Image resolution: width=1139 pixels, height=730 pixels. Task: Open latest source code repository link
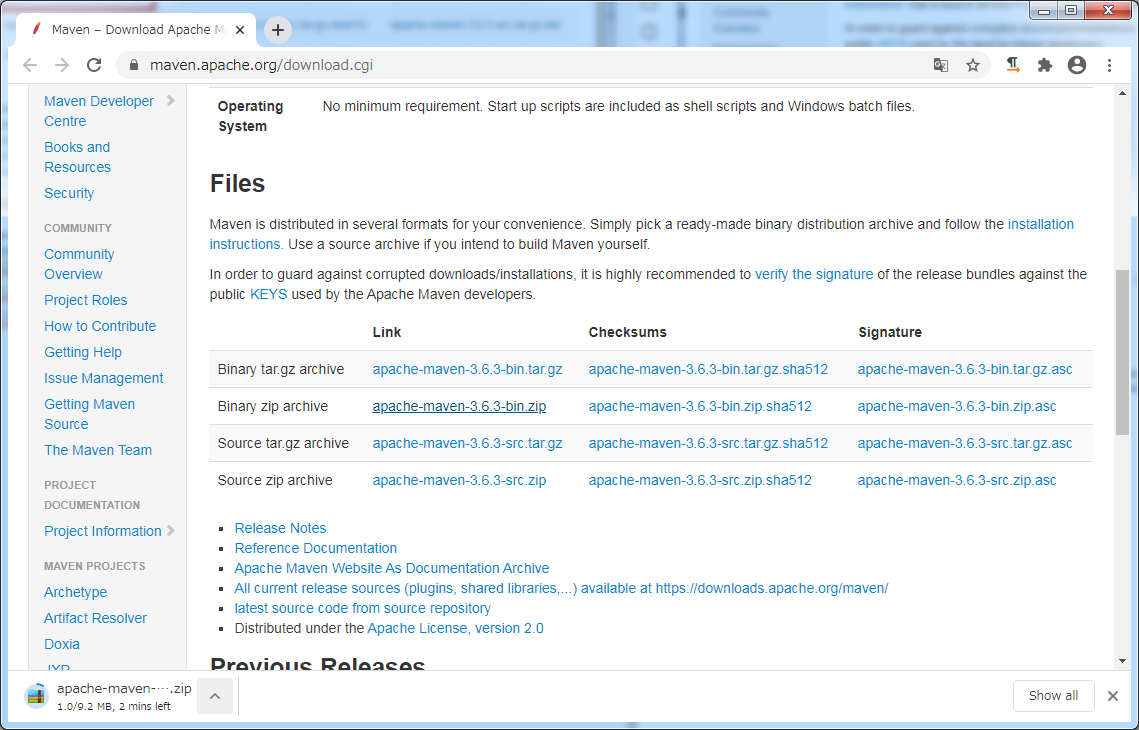[362, 609]
